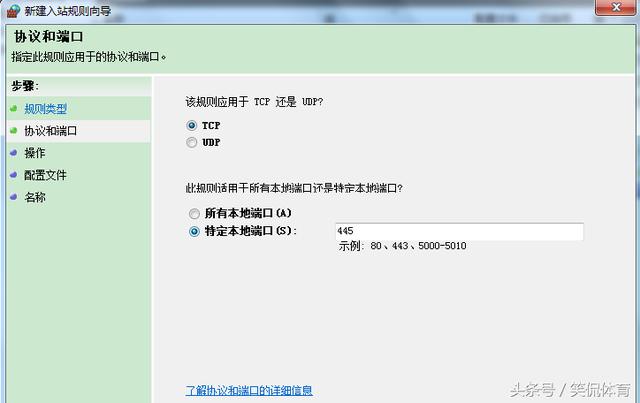Select the TCP radio button
Viewport: 640px width, 403px height.
(191, 125)
